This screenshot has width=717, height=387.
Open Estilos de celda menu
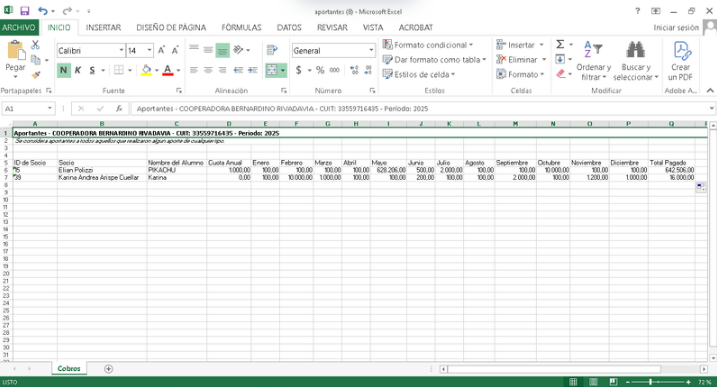click(x=419, y=74)
